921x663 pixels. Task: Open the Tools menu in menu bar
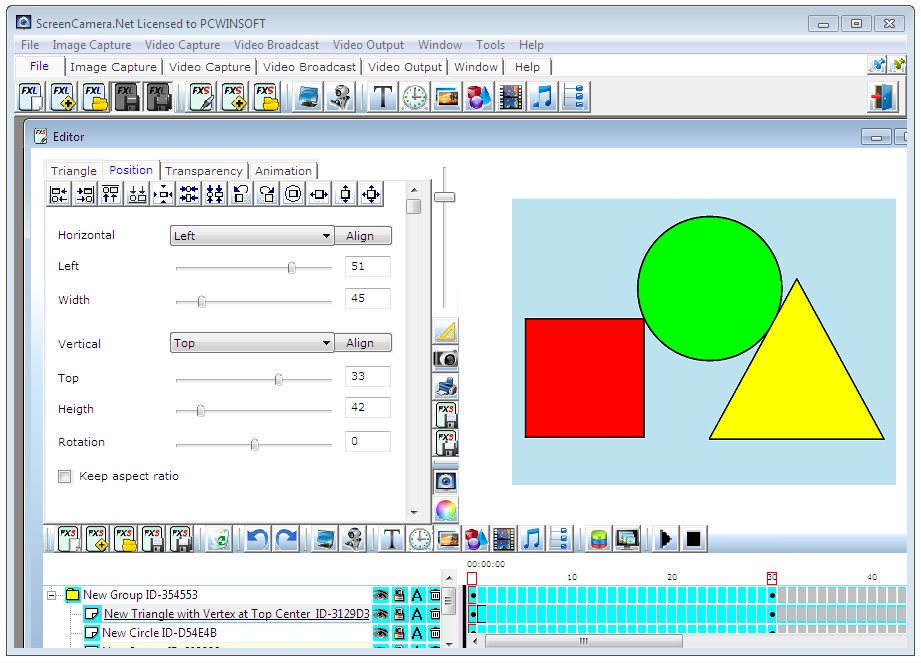(x=490, y=45)
